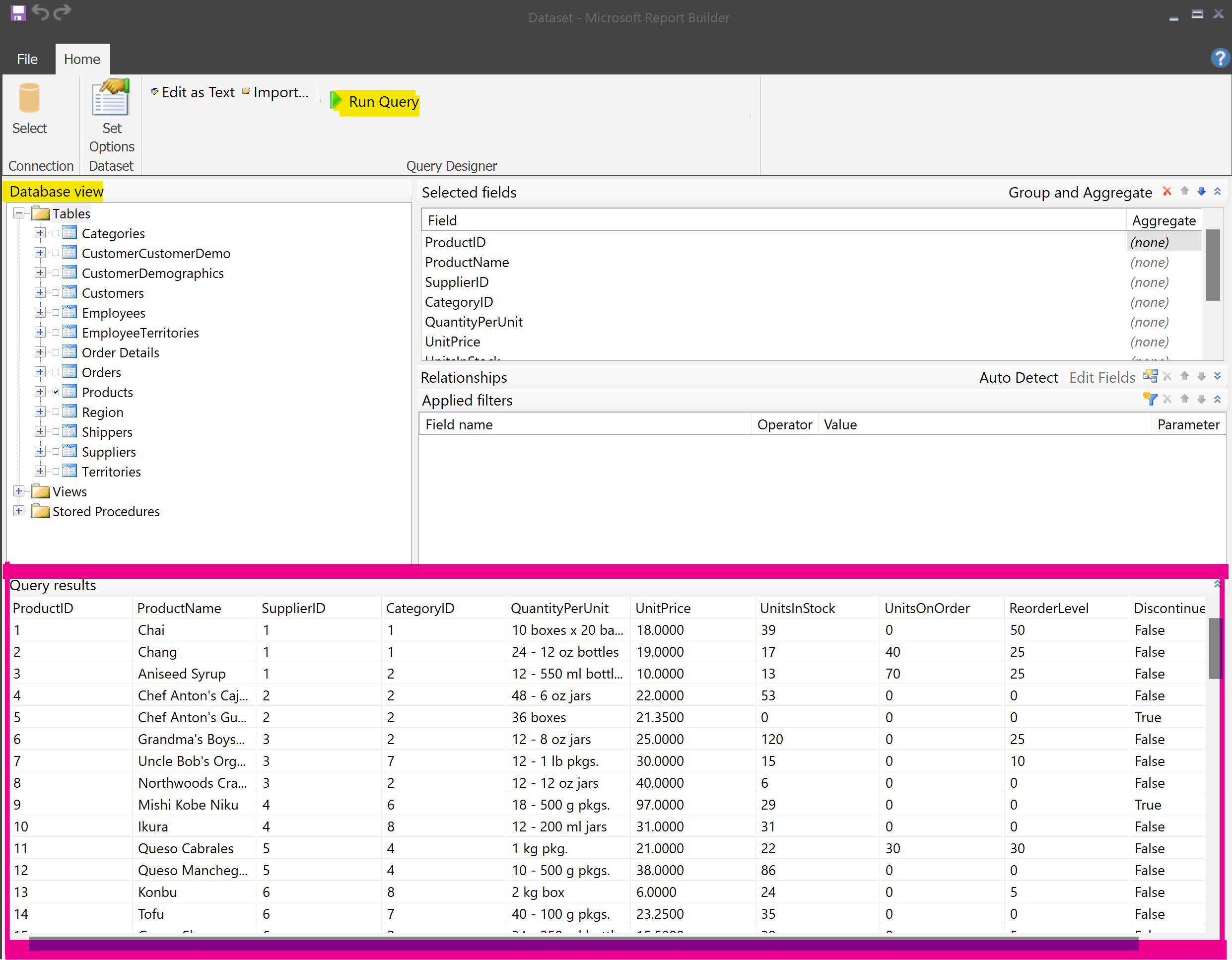Check the Suppliers table checkbox

[56, 452]
